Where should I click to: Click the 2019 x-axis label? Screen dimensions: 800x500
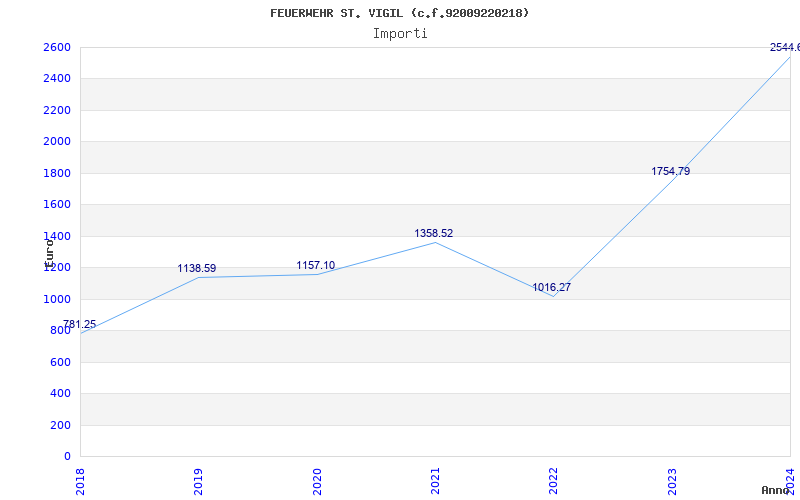198,482
